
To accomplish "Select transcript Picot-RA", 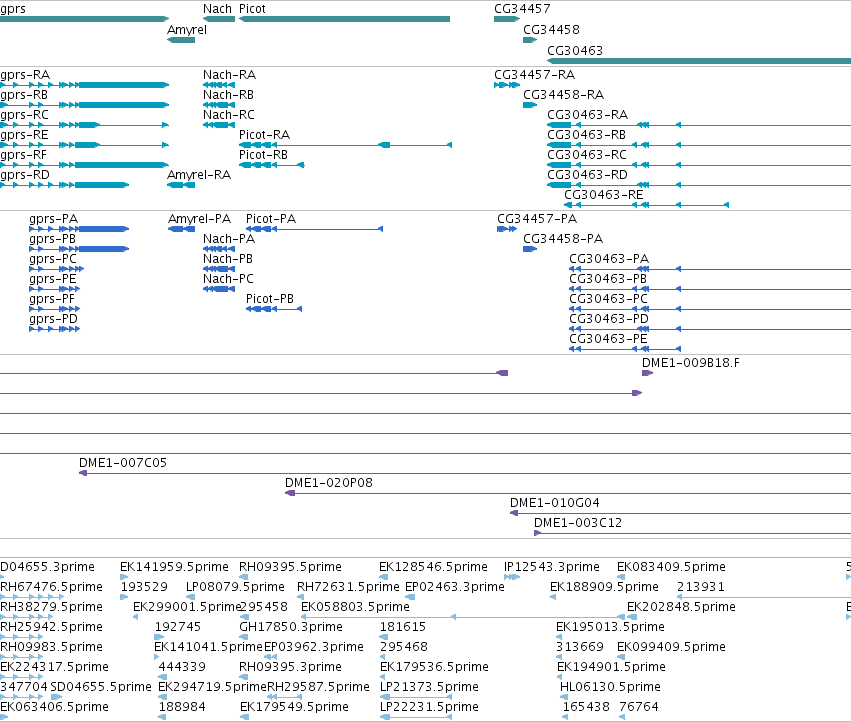I will point(346,145).
